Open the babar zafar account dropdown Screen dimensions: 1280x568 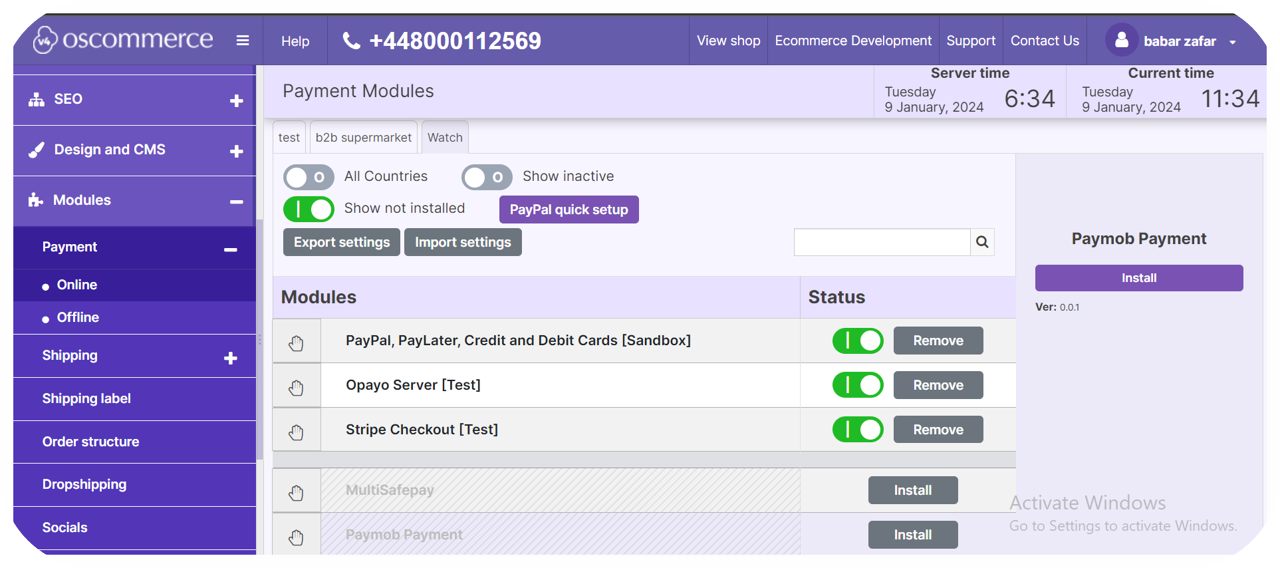(x=1232, y=42)
